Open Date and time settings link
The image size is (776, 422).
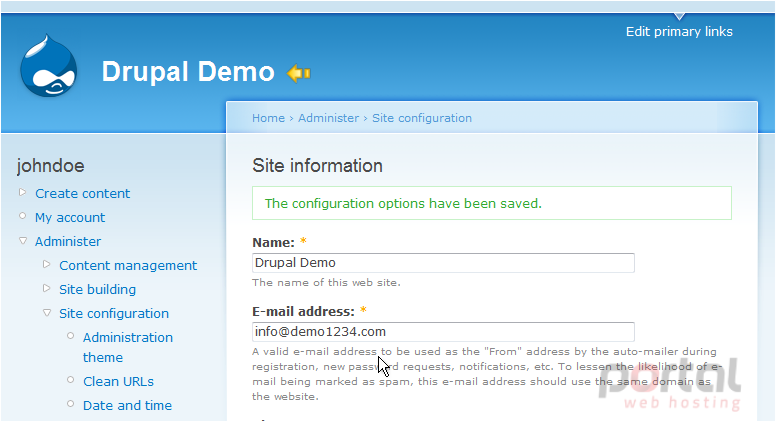pyautogui.click(x=127, y=406)
